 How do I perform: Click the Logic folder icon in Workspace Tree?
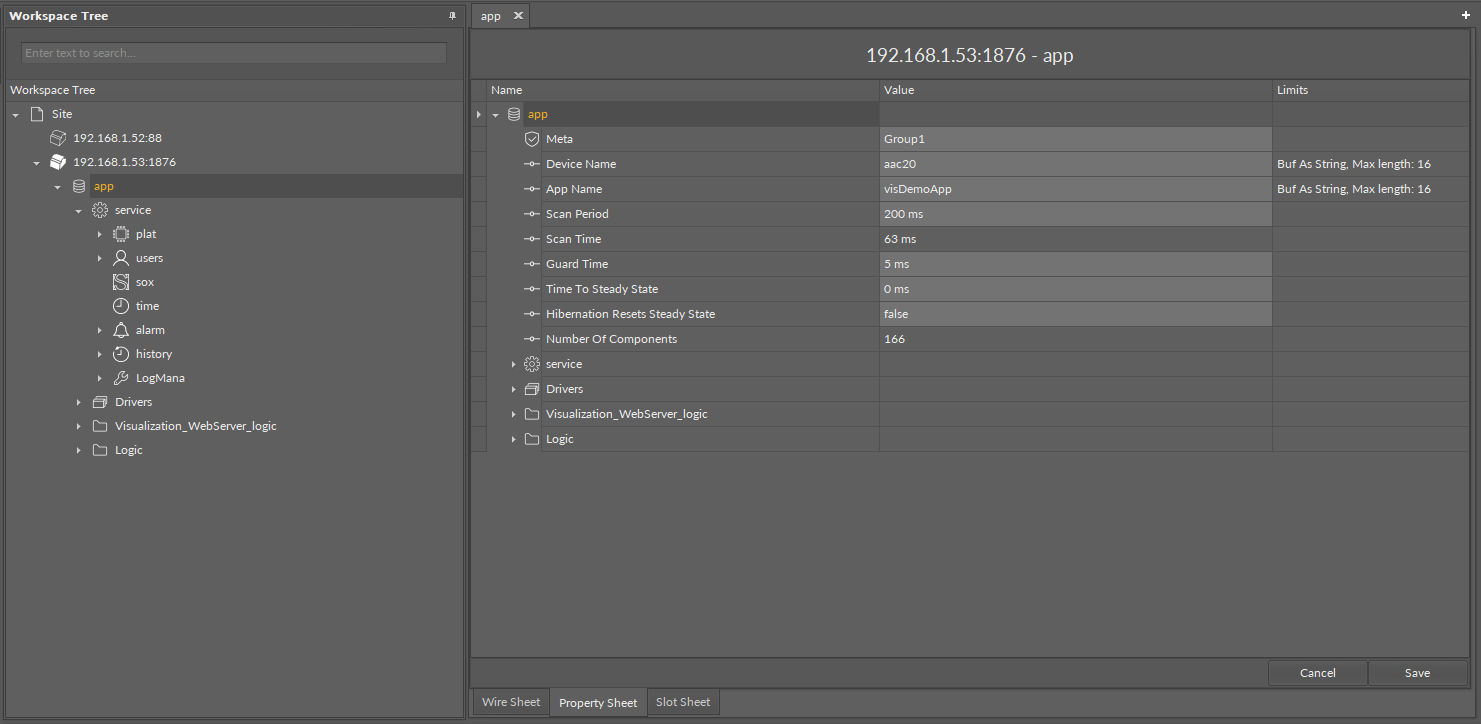[100, 450]
